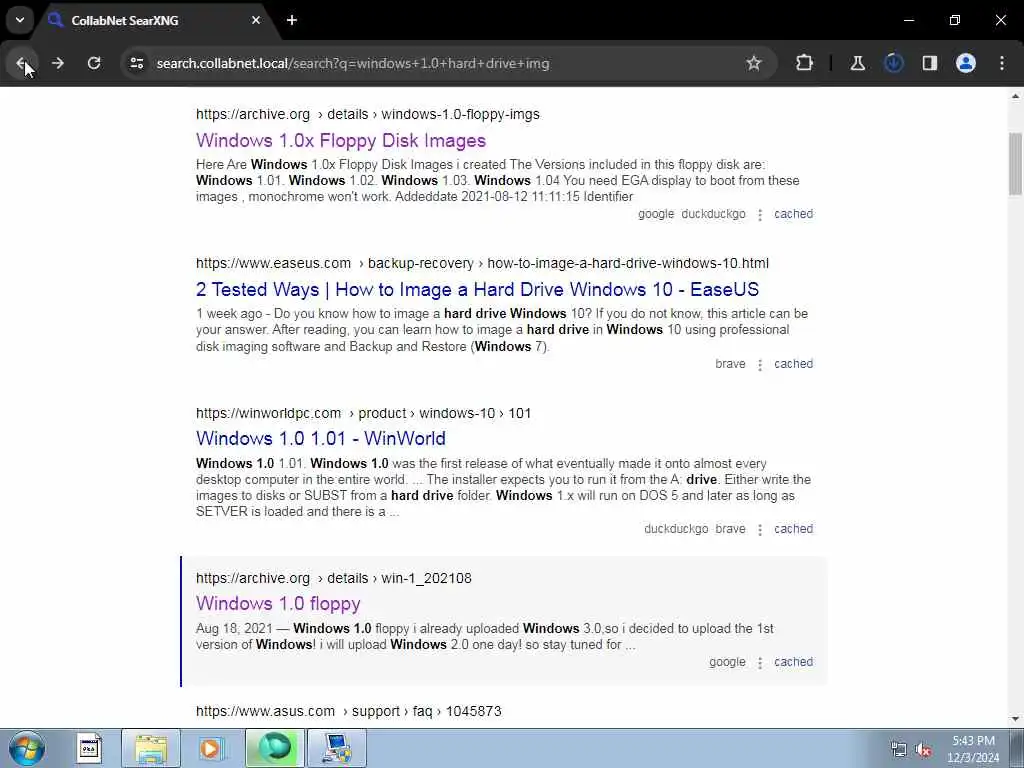Click the page vertical scrollbar thumb
This screenshot has width=1024, height=768.
click(1015, 163)
